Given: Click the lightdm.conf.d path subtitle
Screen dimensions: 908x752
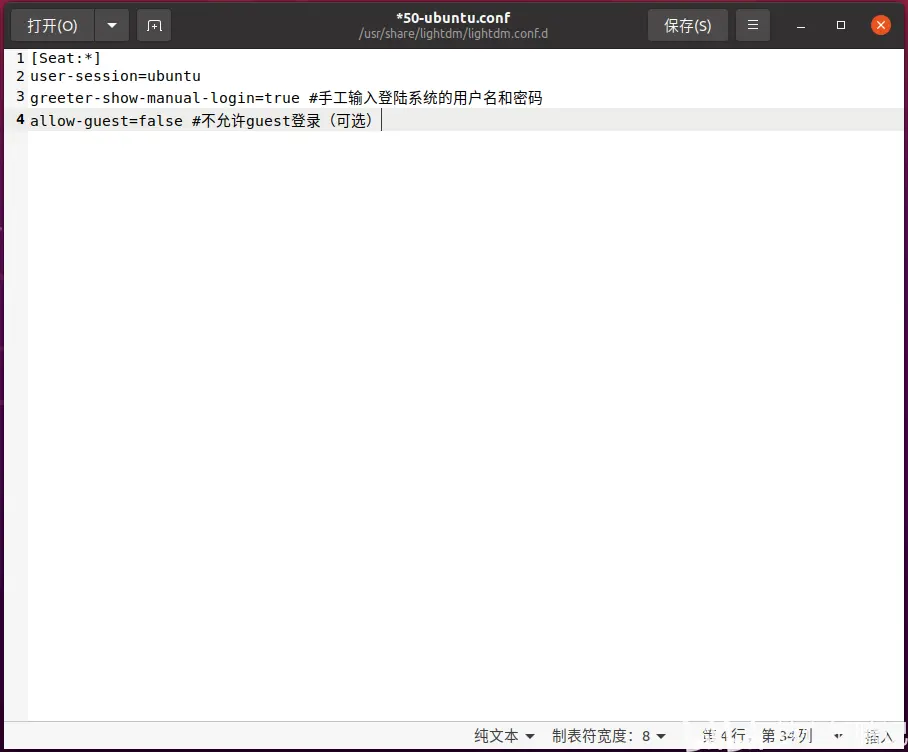Looking at the screenshot, I should point(454,33).
